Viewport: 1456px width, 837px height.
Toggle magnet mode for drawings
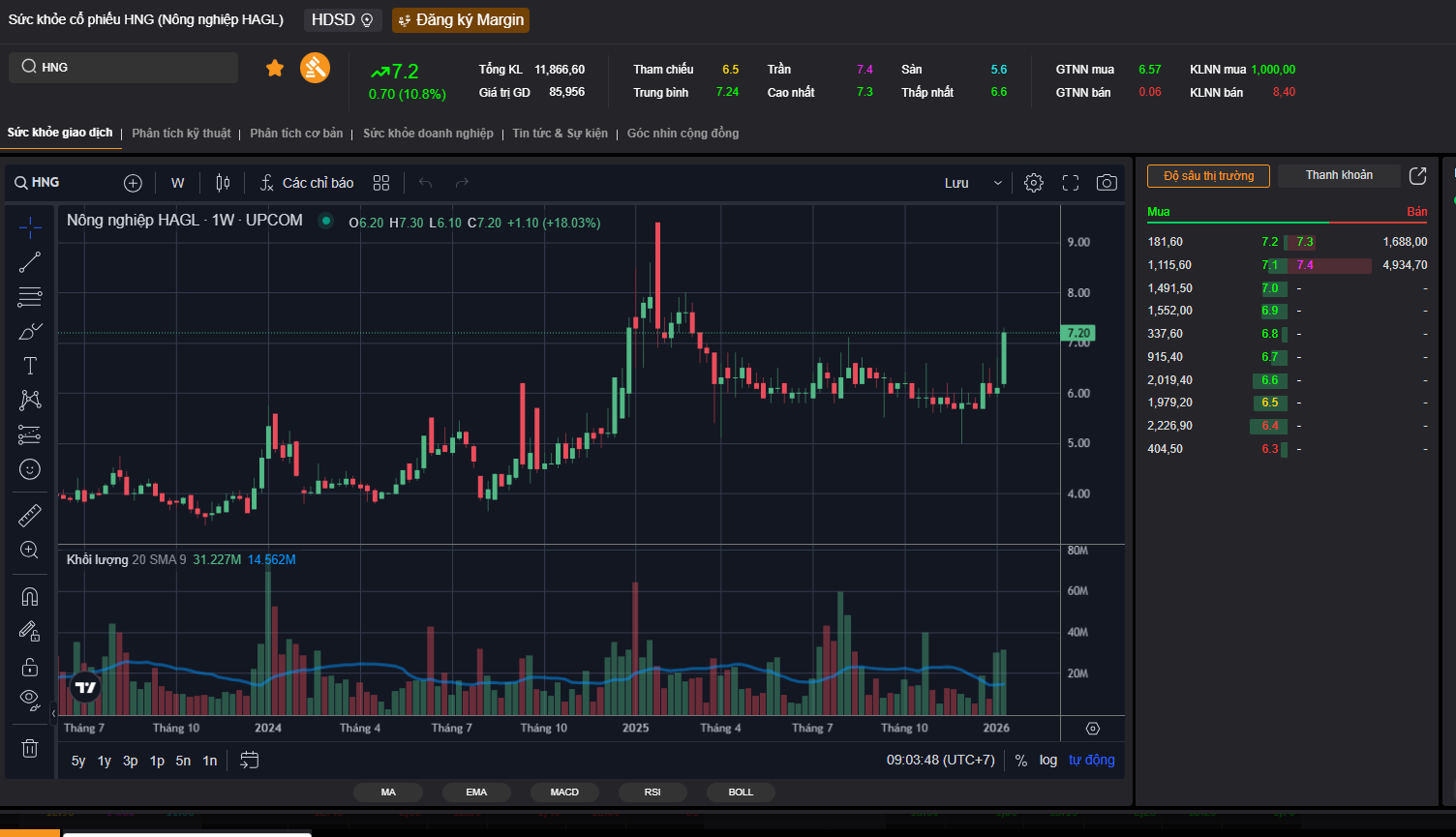pos(30,596)
